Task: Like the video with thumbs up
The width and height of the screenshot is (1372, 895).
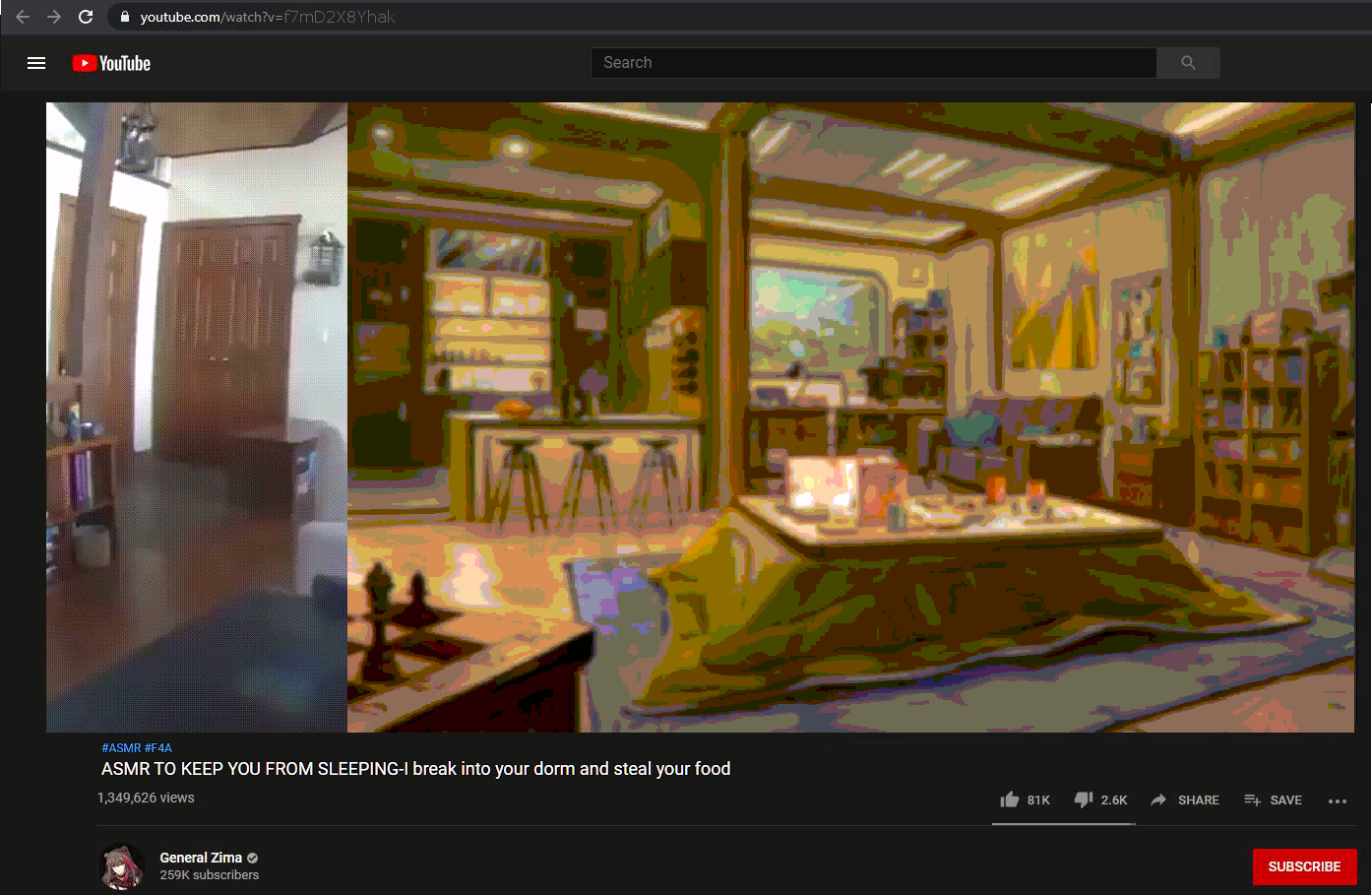Action: tap(1025, 799)
